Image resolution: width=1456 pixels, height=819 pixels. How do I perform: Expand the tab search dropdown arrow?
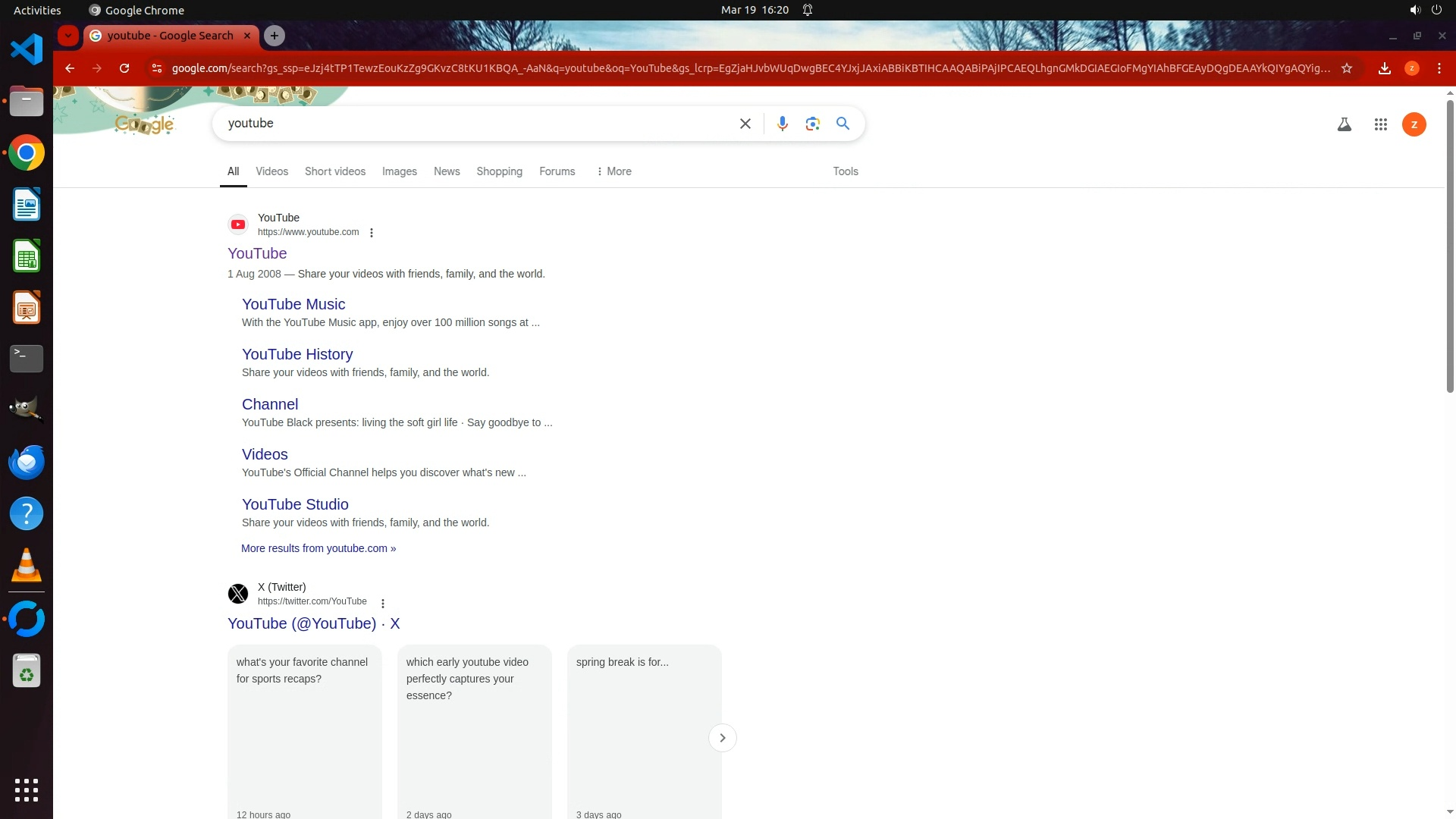point(68,36)
